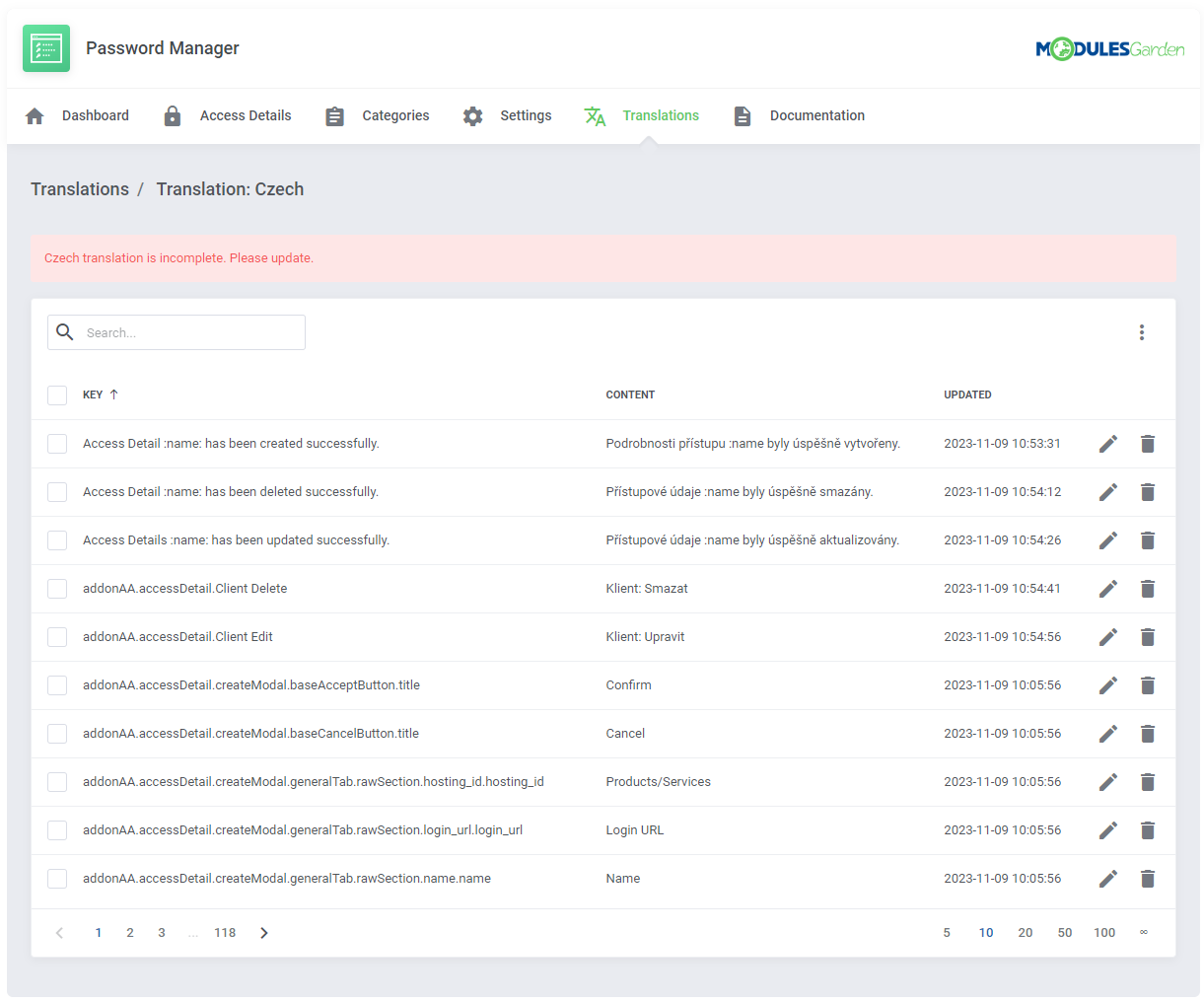The image size is (1204, 1003).
Task: Edit the 'has been updated successfully' translation
Action: click(x=1108, y=540)
